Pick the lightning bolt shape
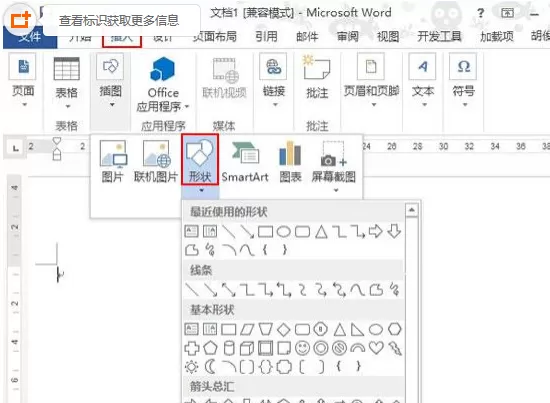Image resolution: width=550 pixels, height=403 pixels. (395, 348)
